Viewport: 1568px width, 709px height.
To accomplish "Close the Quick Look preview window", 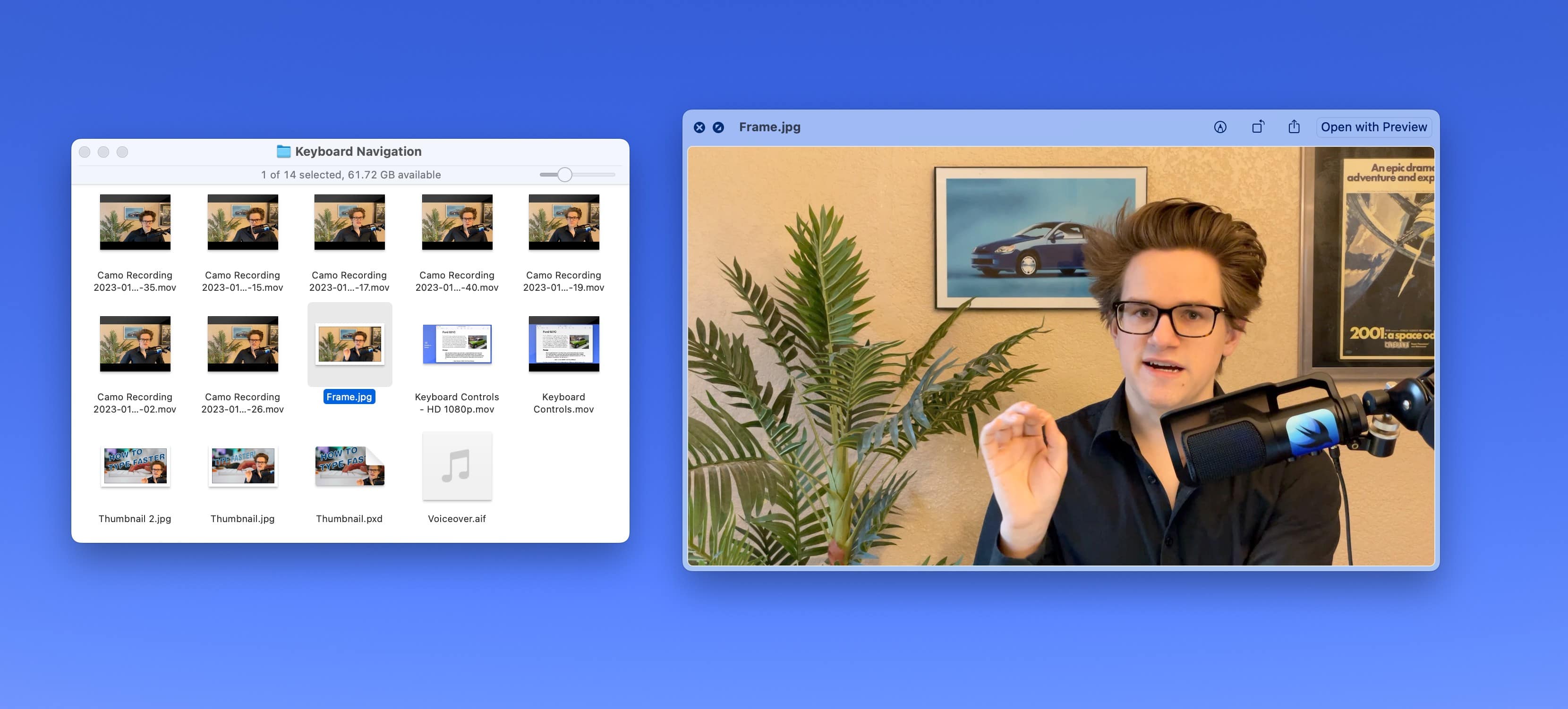I will pyautogui.click(x=699, y=127).
